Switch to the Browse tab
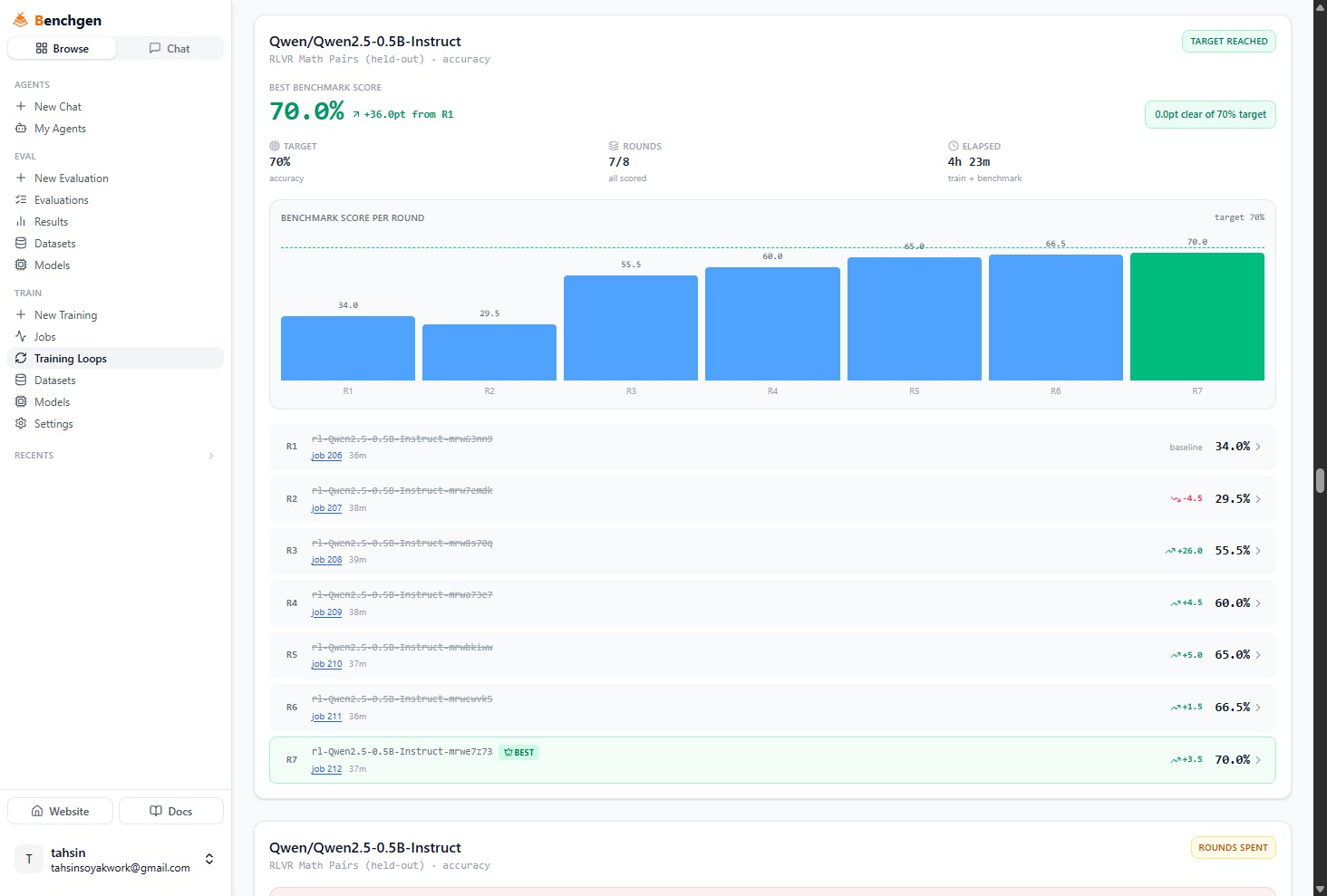1327x896 pixels. click(63, 49)
